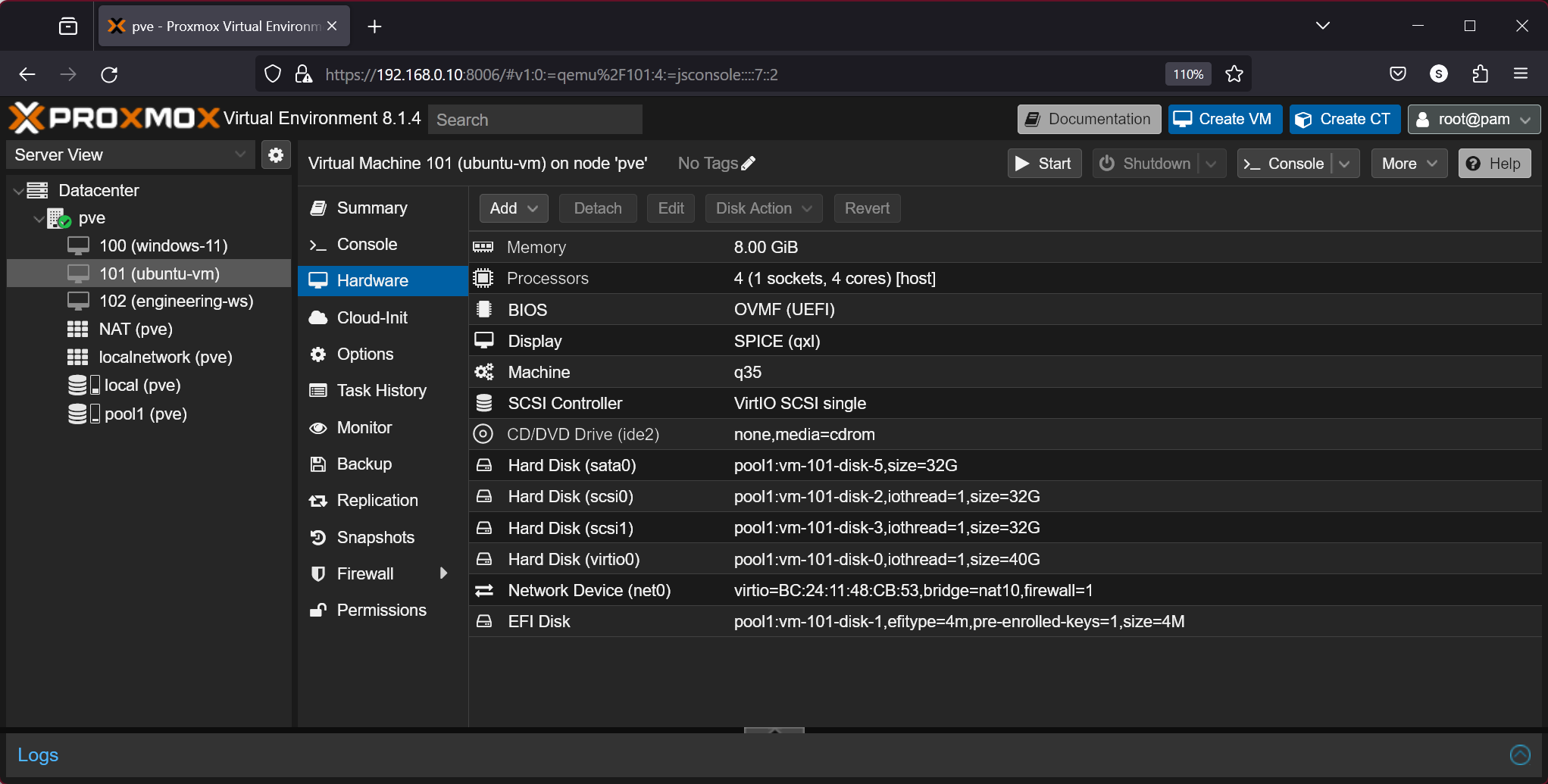Click the Detach button
This screenshot has height=784, width=1548.
coord(598,208)
